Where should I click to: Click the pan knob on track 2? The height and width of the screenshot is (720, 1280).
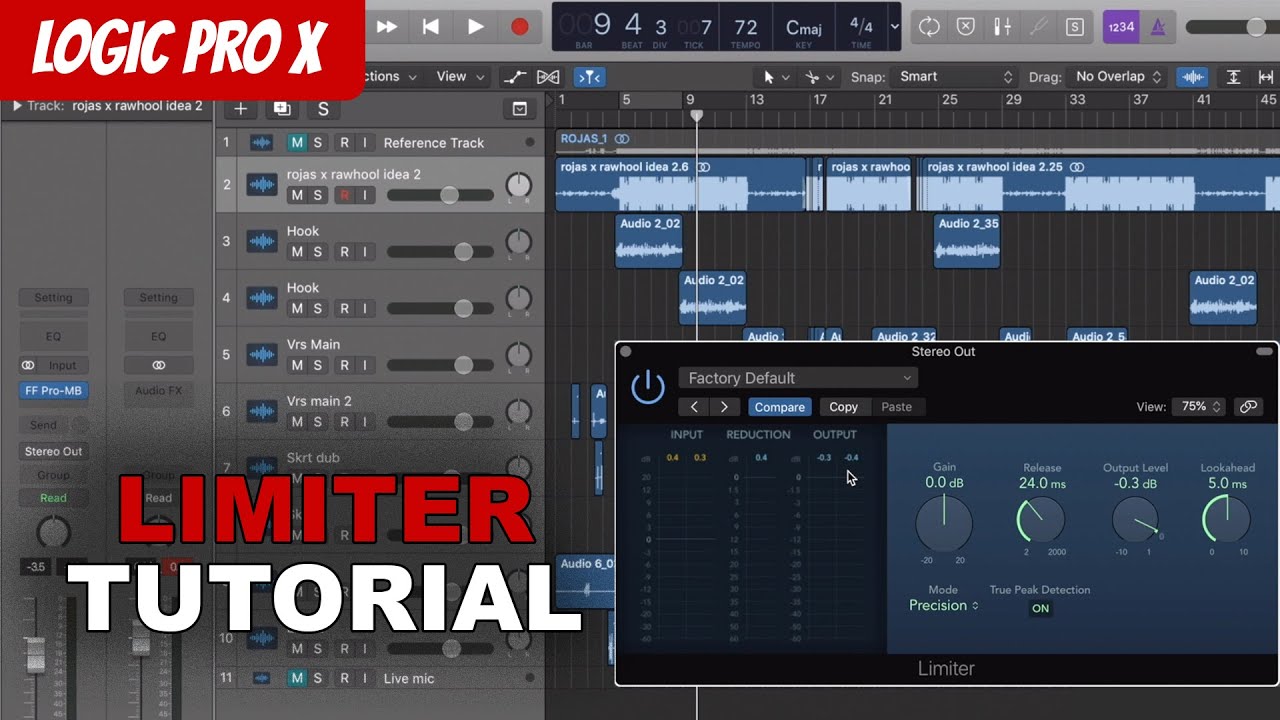click(x=519, y=185)
